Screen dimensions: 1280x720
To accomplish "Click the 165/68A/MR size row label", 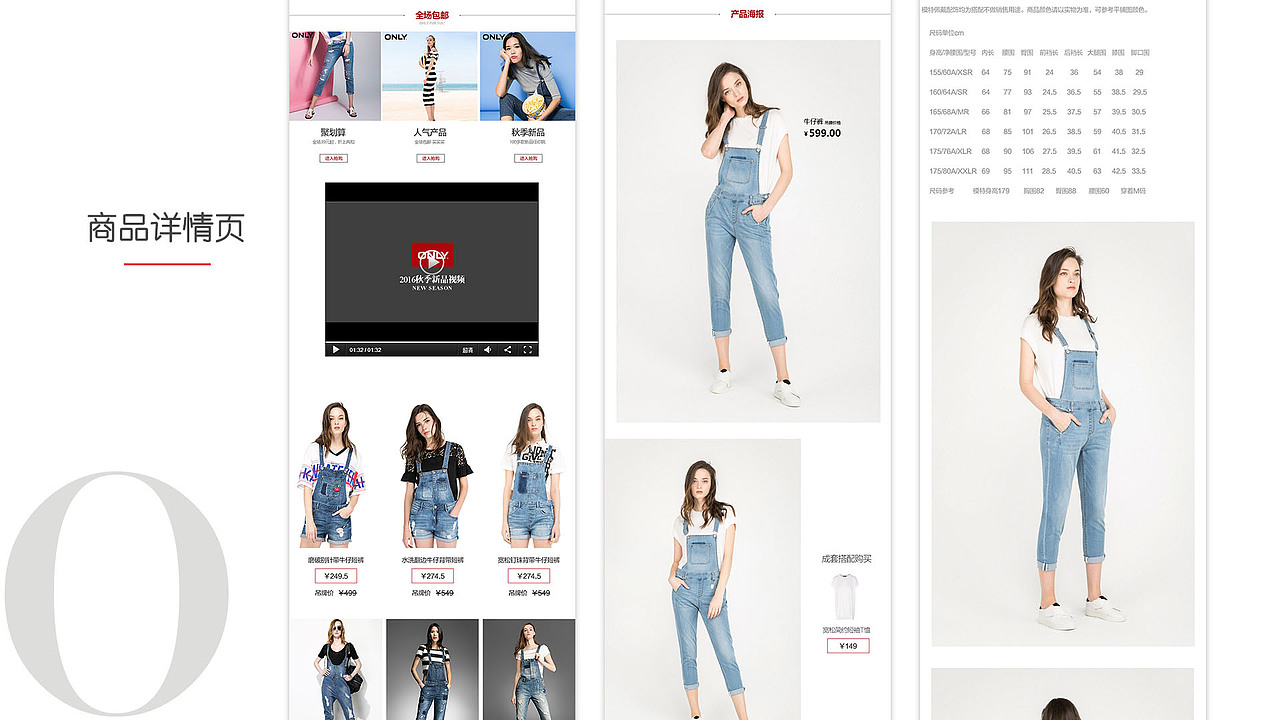I will coord(949,112).
